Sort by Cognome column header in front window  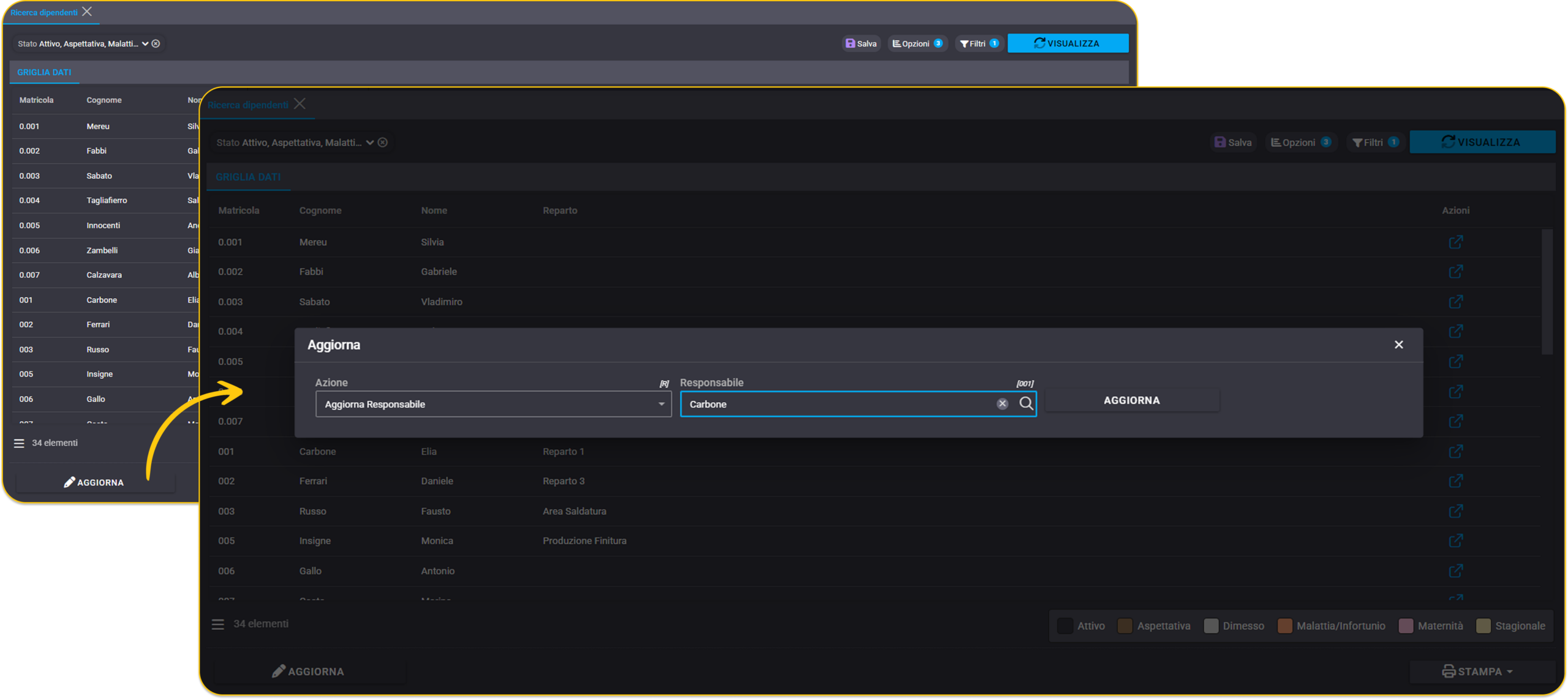point(320,211)
